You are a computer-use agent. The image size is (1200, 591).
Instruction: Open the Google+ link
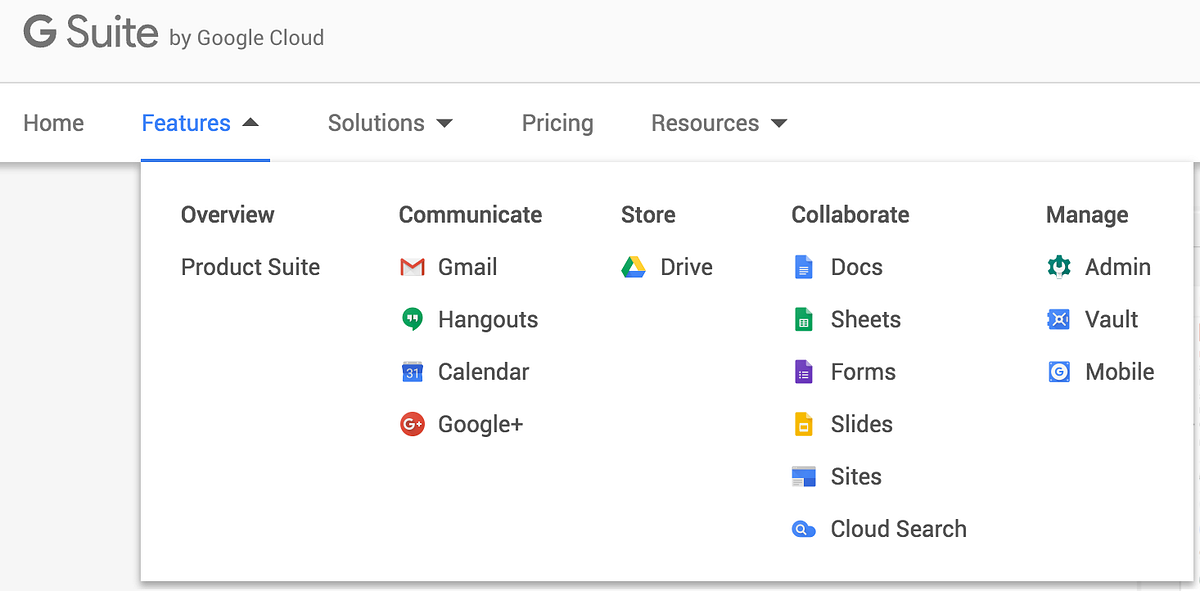point(480,424)
